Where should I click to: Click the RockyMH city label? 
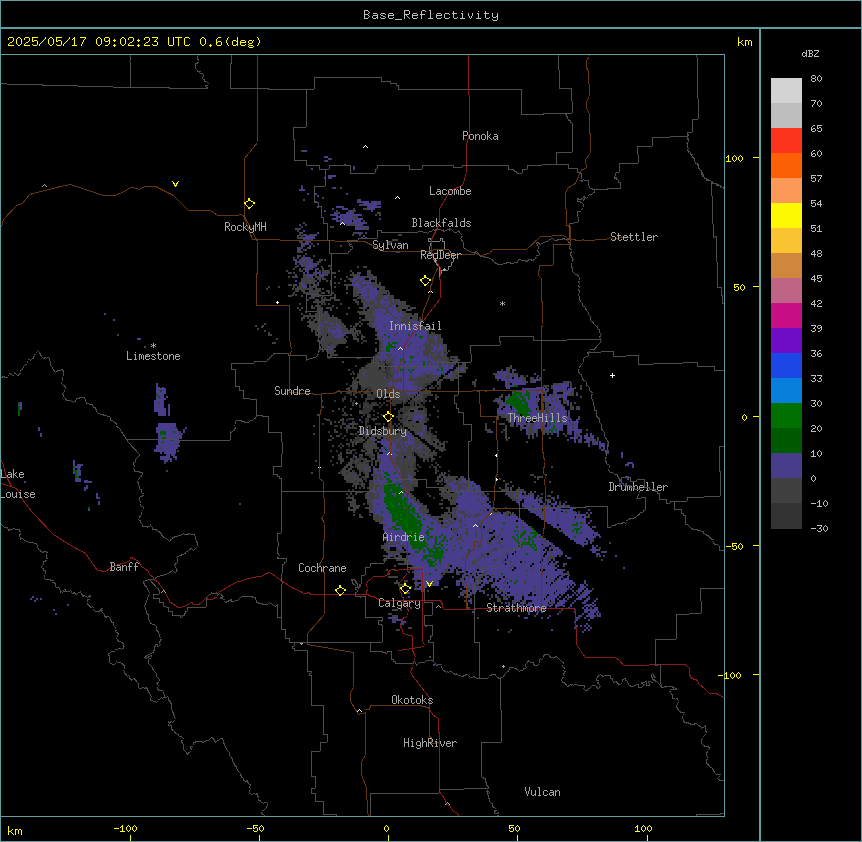(x=245, y=227)
